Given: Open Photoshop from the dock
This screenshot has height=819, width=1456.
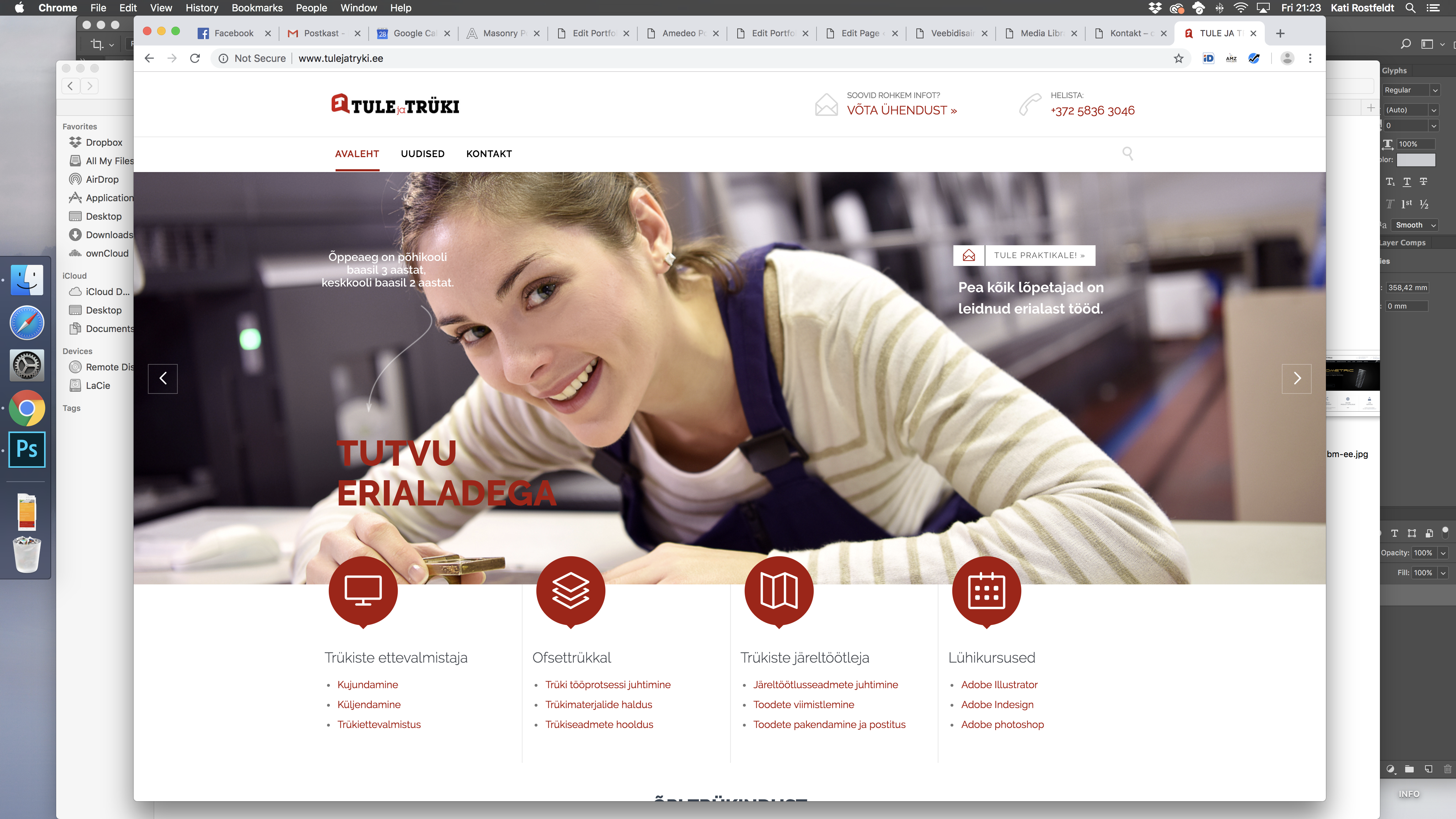Looking at the screenshot, I should pyautogui.click(x=27, y=449).
